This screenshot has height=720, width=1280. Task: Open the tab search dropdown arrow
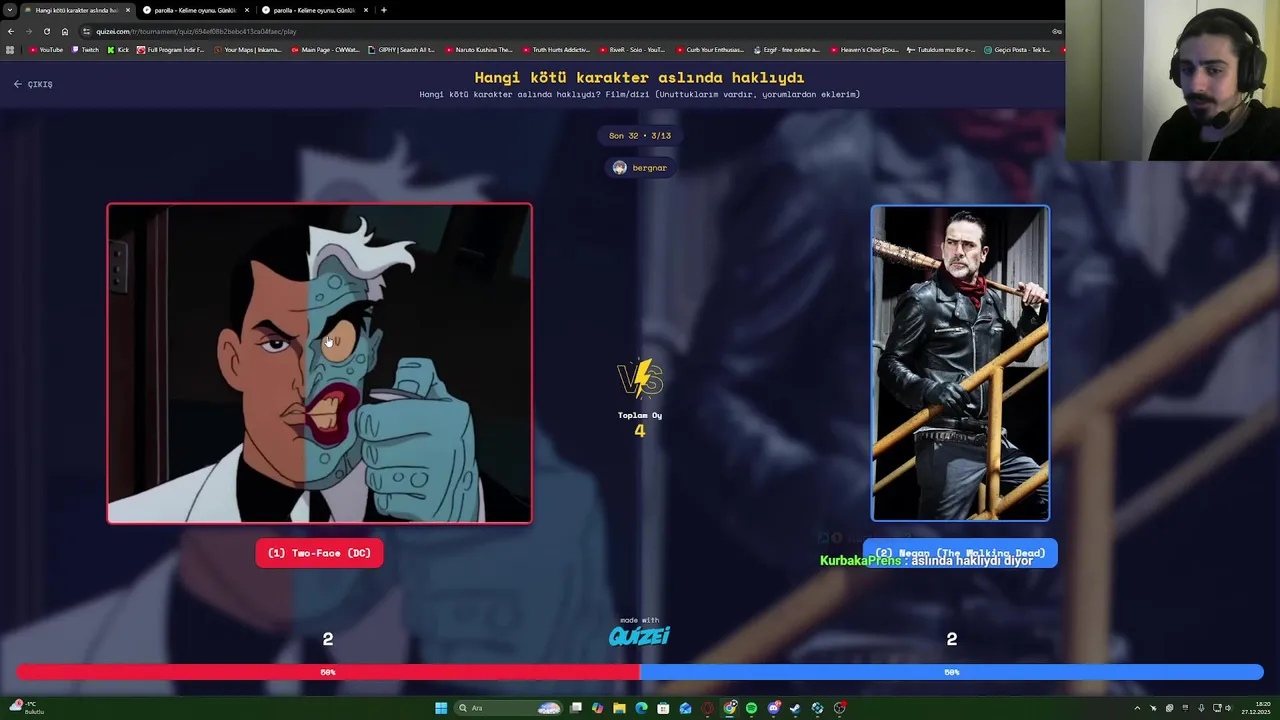point(9,10)
